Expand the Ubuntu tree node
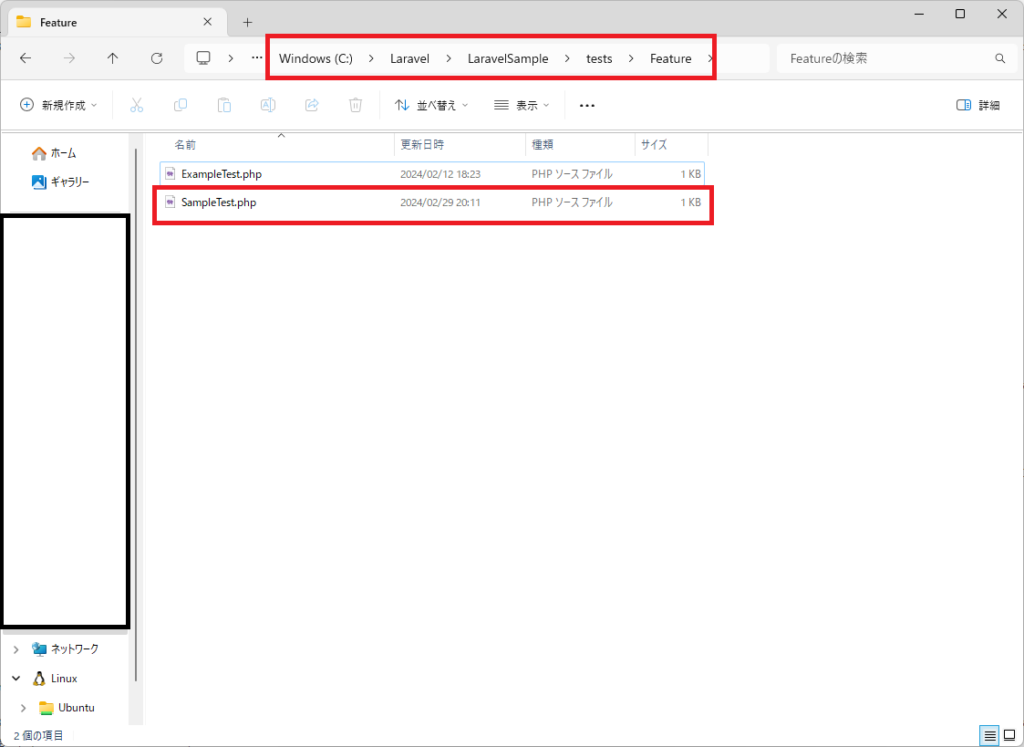The height and width of the screenshot is (747, 1024). click(x=24, y=708)
